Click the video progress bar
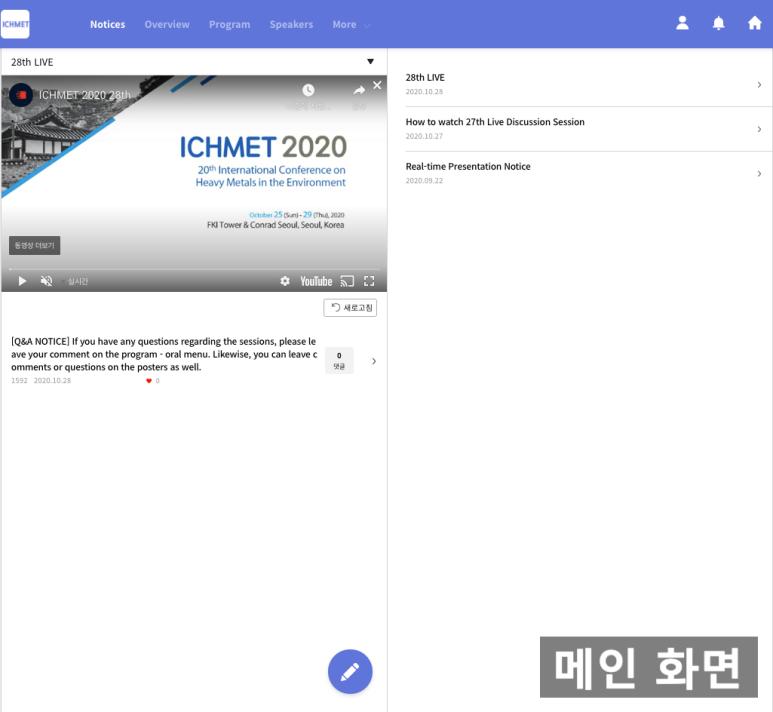Screen dimensions: 773x712 click(x=194, y=269)
